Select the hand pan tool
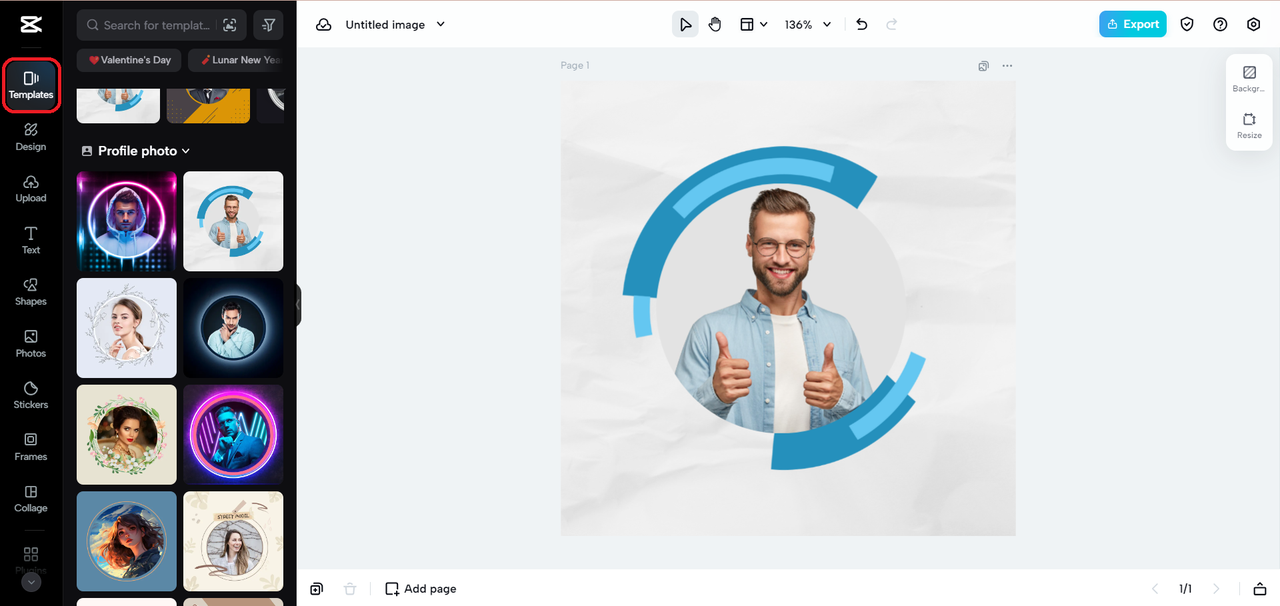This screenshot has height=606, width=1280. (x=715, y=24)
